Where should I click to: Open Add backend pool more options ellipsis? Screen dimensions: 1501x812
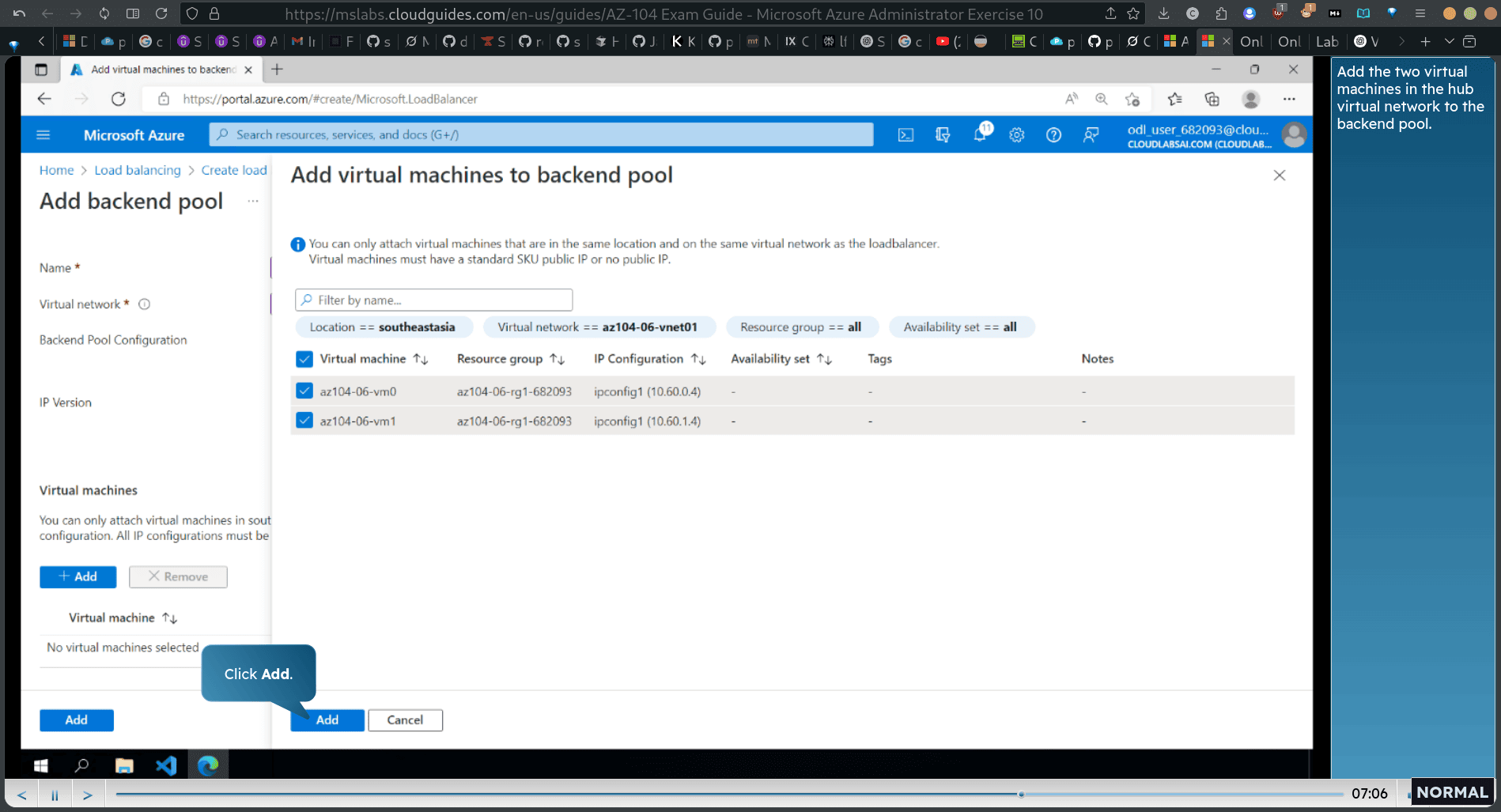tap(253, 202)
